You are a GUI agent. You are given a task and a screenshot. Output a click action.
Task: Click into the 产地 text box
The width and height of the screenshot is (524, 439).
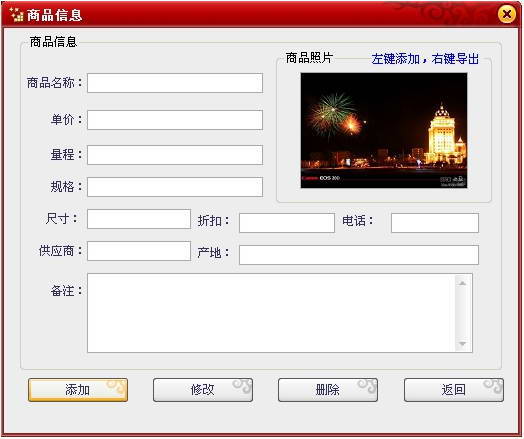point(359,255)
